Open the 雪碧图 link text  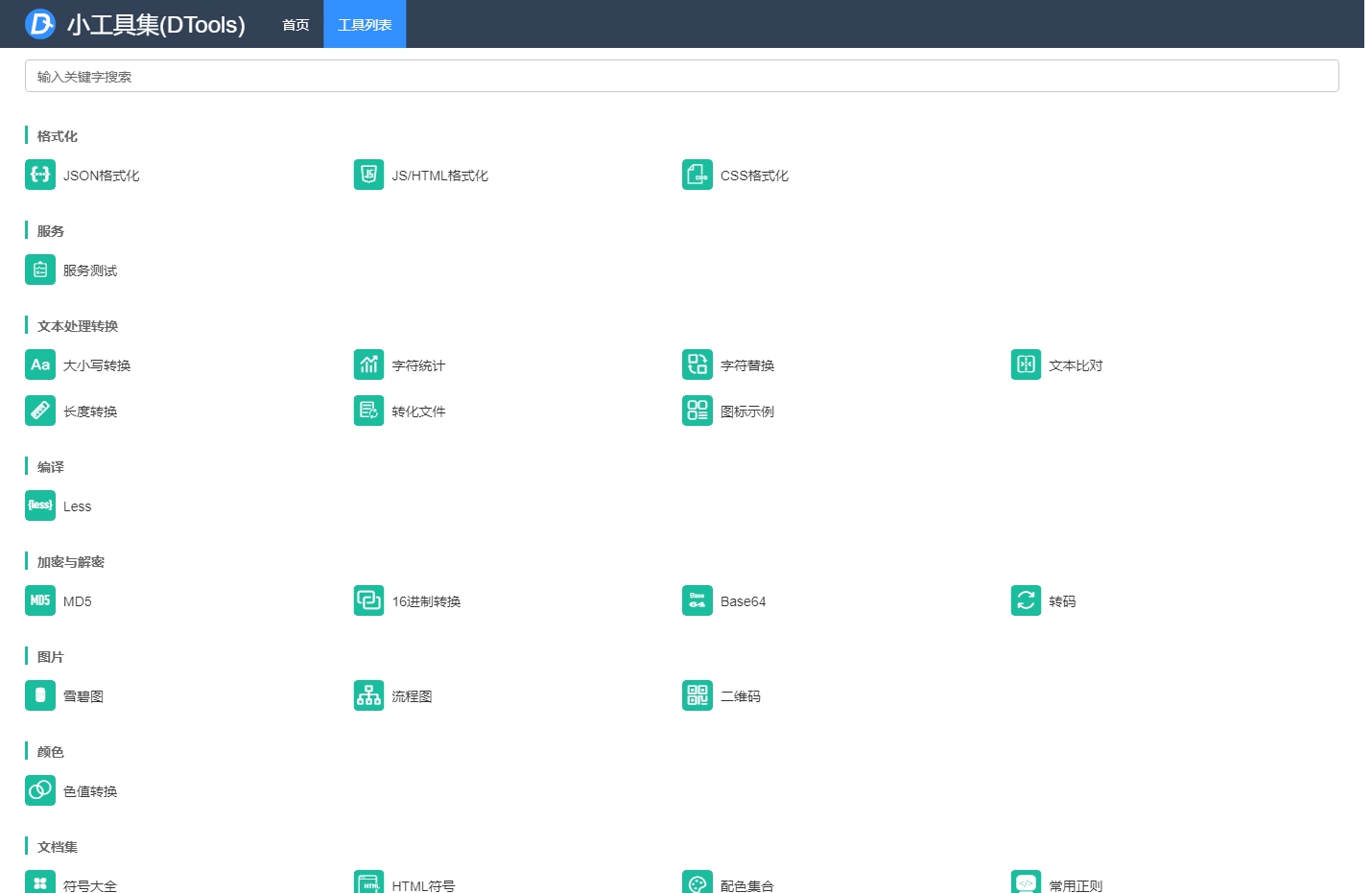83,696
